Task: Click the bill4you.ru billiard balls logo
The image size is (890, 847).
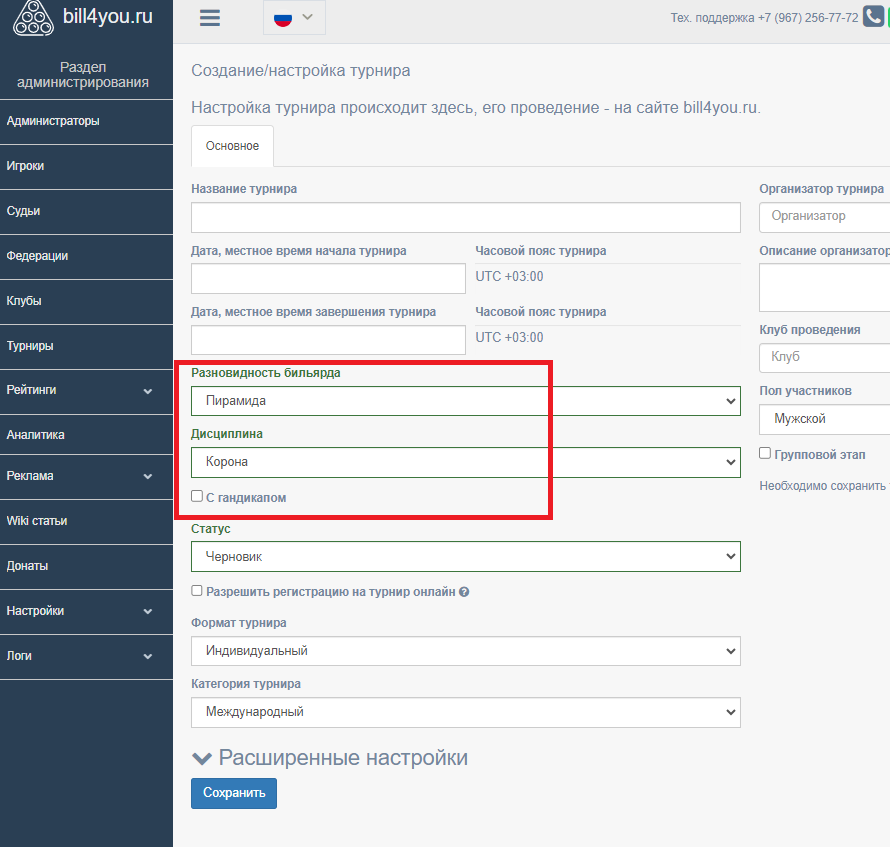Action: tap(33, 18)
